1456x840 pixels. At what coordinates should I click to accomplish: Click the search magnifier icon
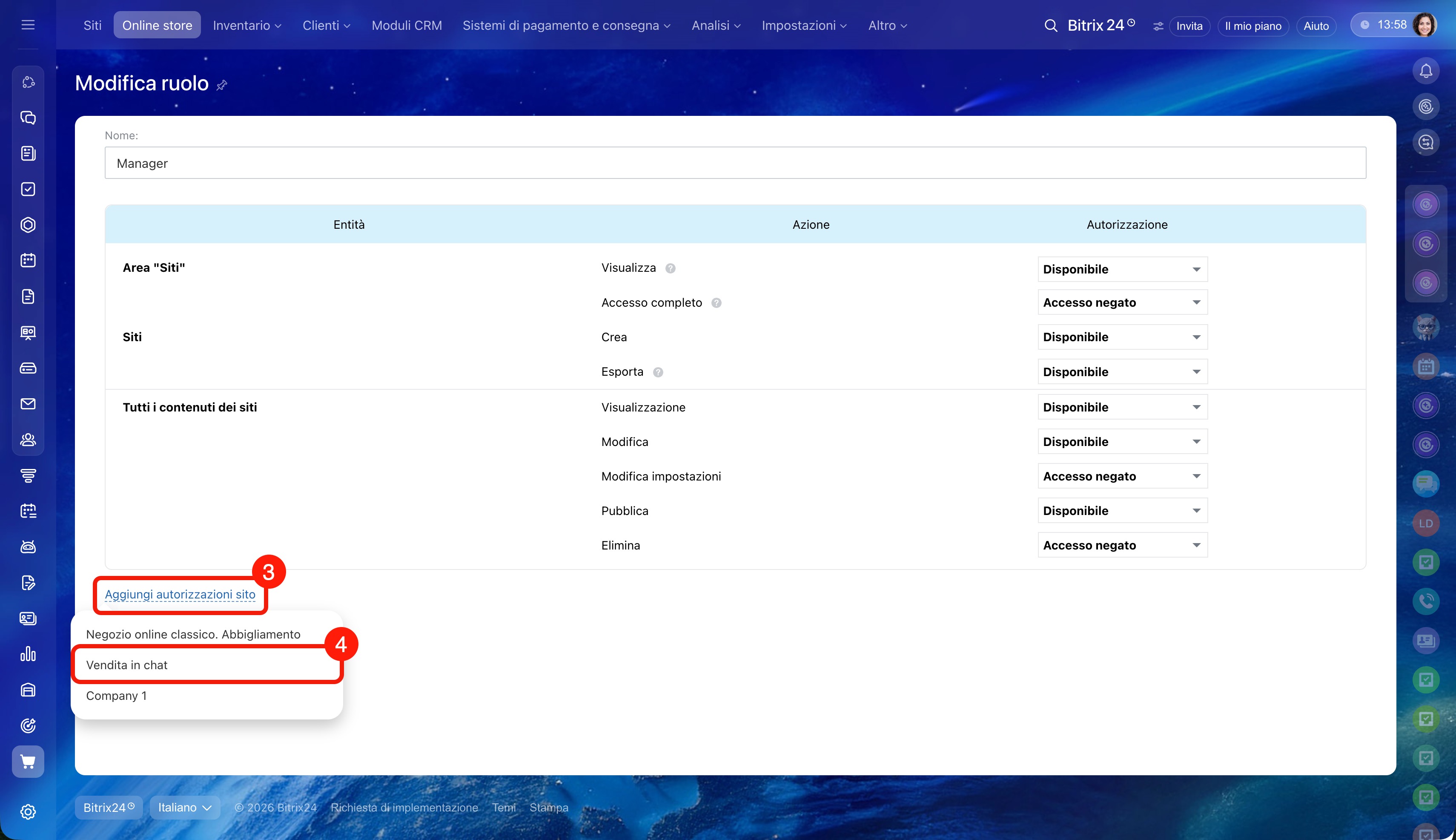coord(1051,26)
